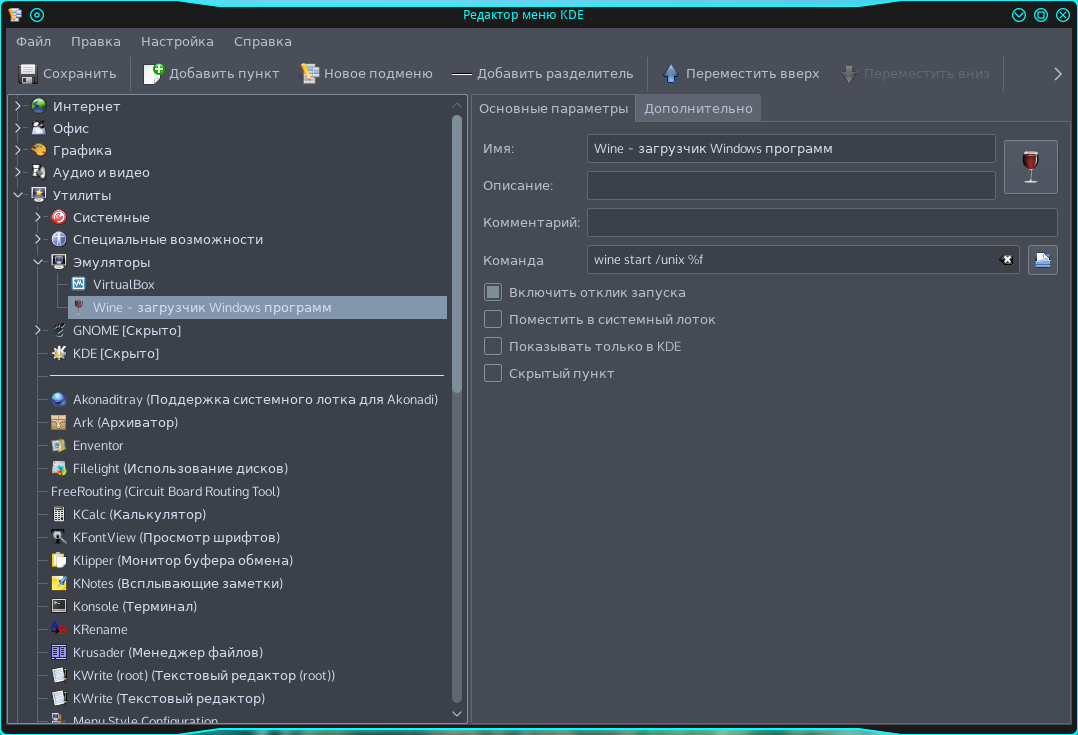
Task: Click the Internet globe icon in tree
Action: click(x=39, y=106)
